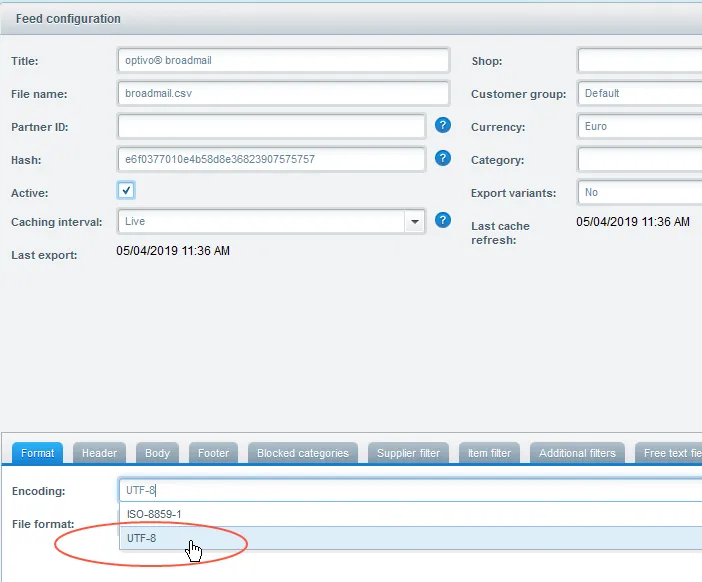702x582 pixels.
Task: Open the Free text fields tab
Action: tap(668, 453)
